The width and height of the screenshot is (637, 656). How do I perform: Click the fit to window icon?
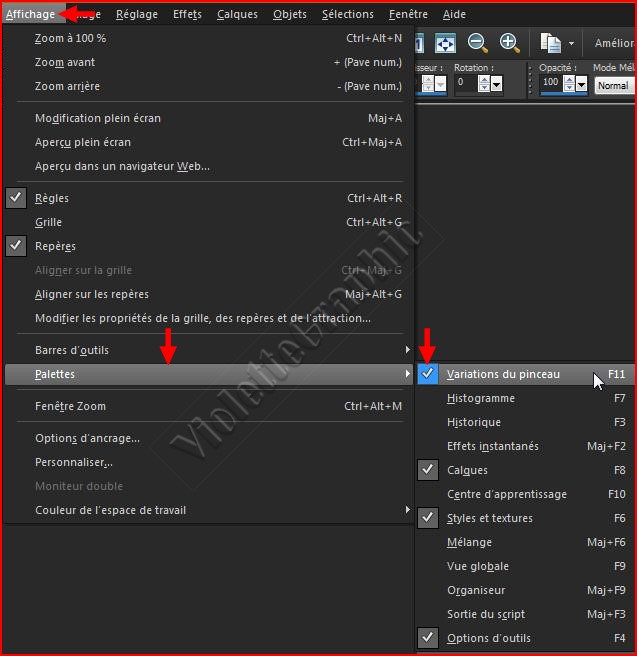point(445,43)
